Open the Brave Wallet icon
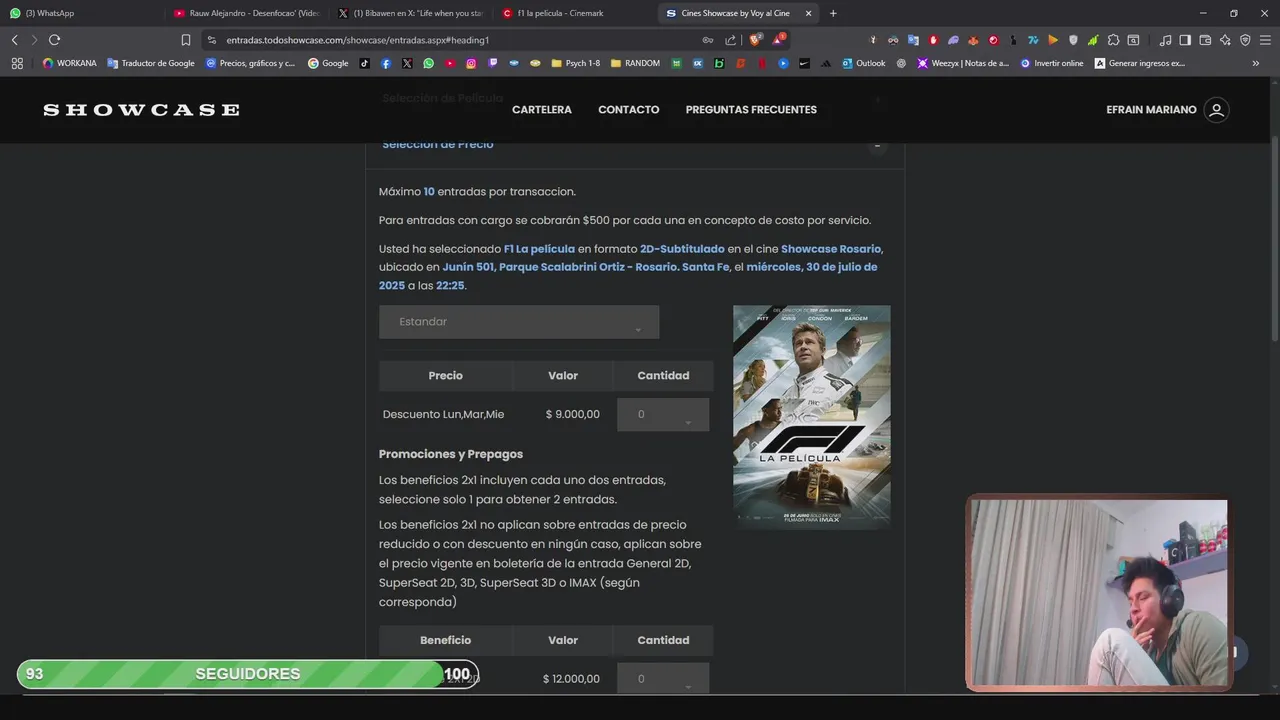This screenshot has height=720, width=1280. tap(1205, 40)
